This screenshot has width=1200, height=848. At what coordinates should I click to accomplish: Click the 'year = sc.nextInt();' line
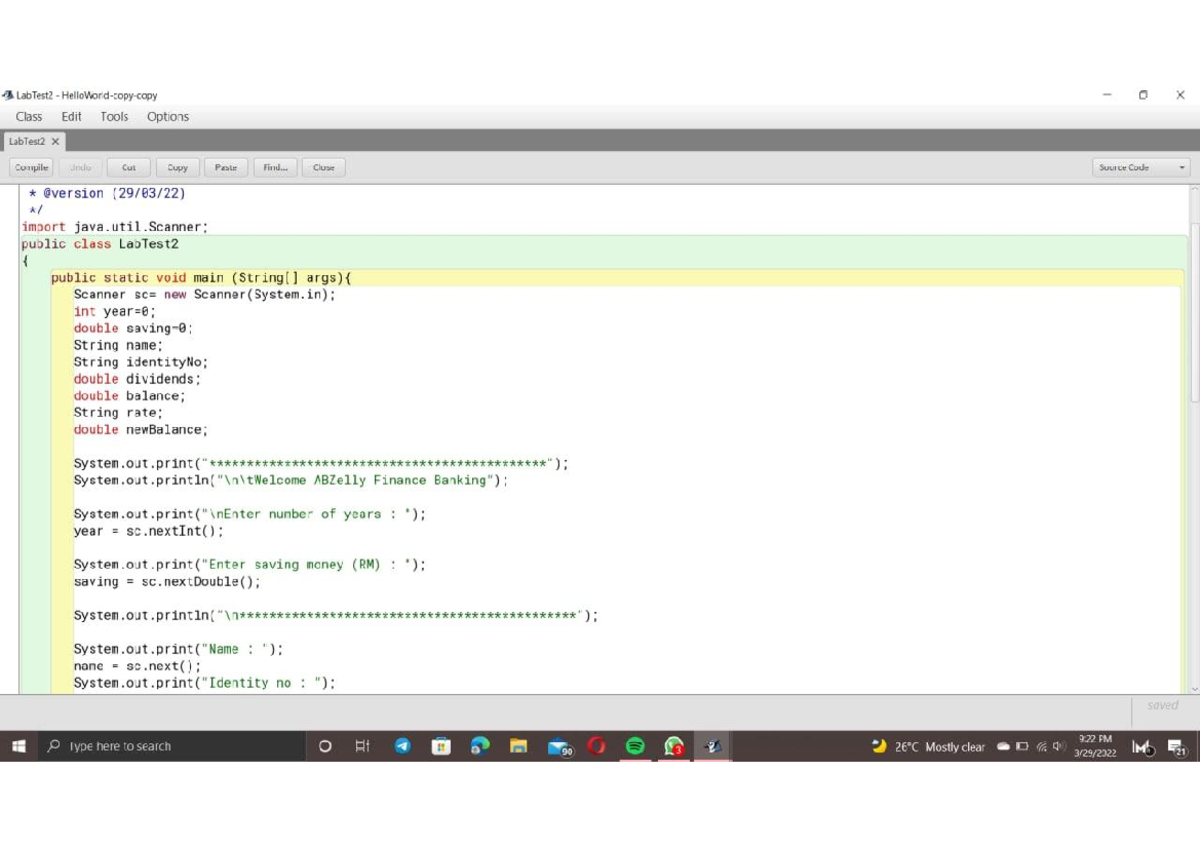(x=148, y=531)
